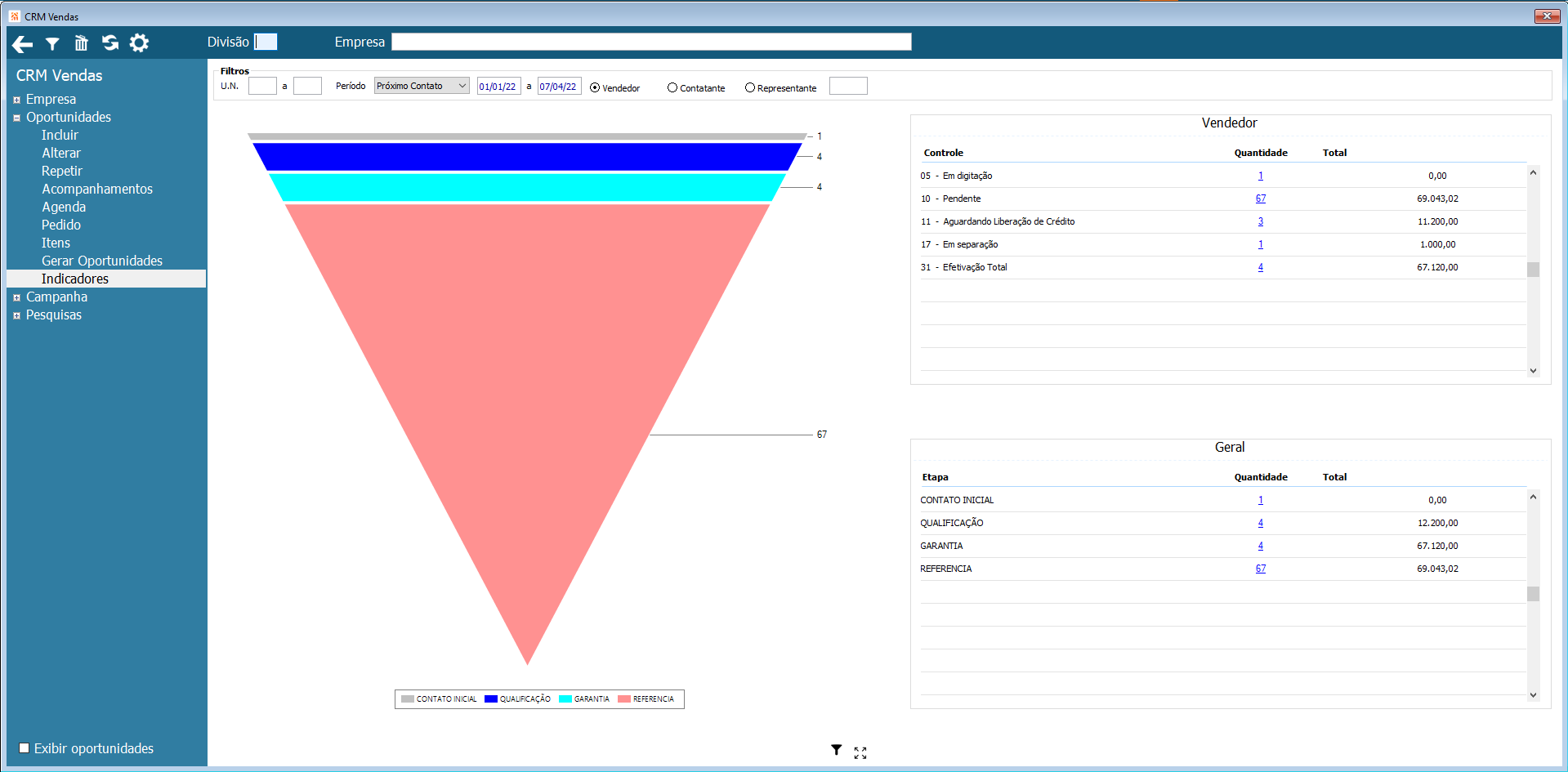Click quantity link 1 for Em digitação

1261,176
